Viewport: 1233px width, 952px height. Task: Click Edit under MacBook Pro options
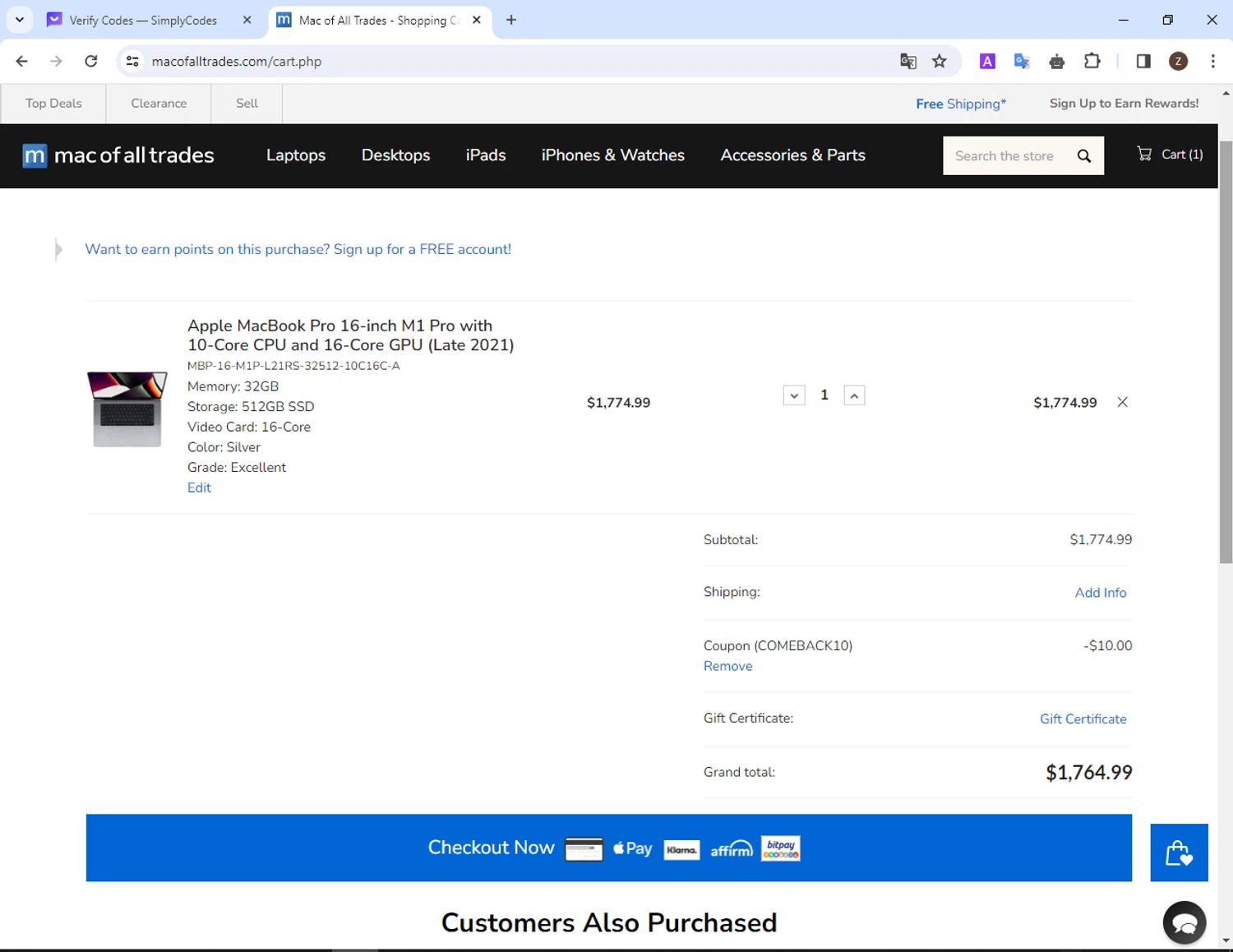click(x=199, y=488)
